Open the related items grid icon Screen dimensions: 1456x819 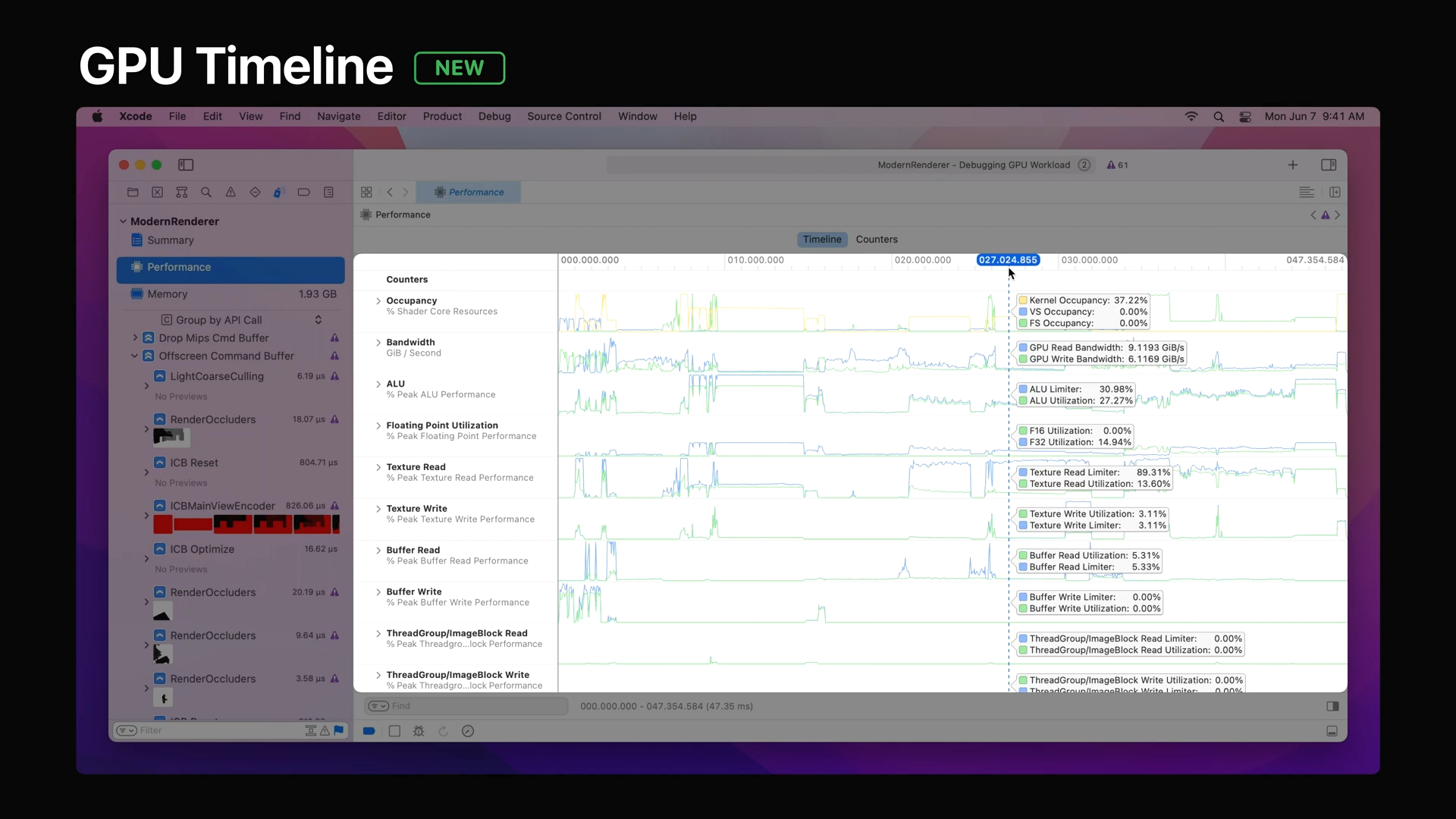tap(366, 193)
